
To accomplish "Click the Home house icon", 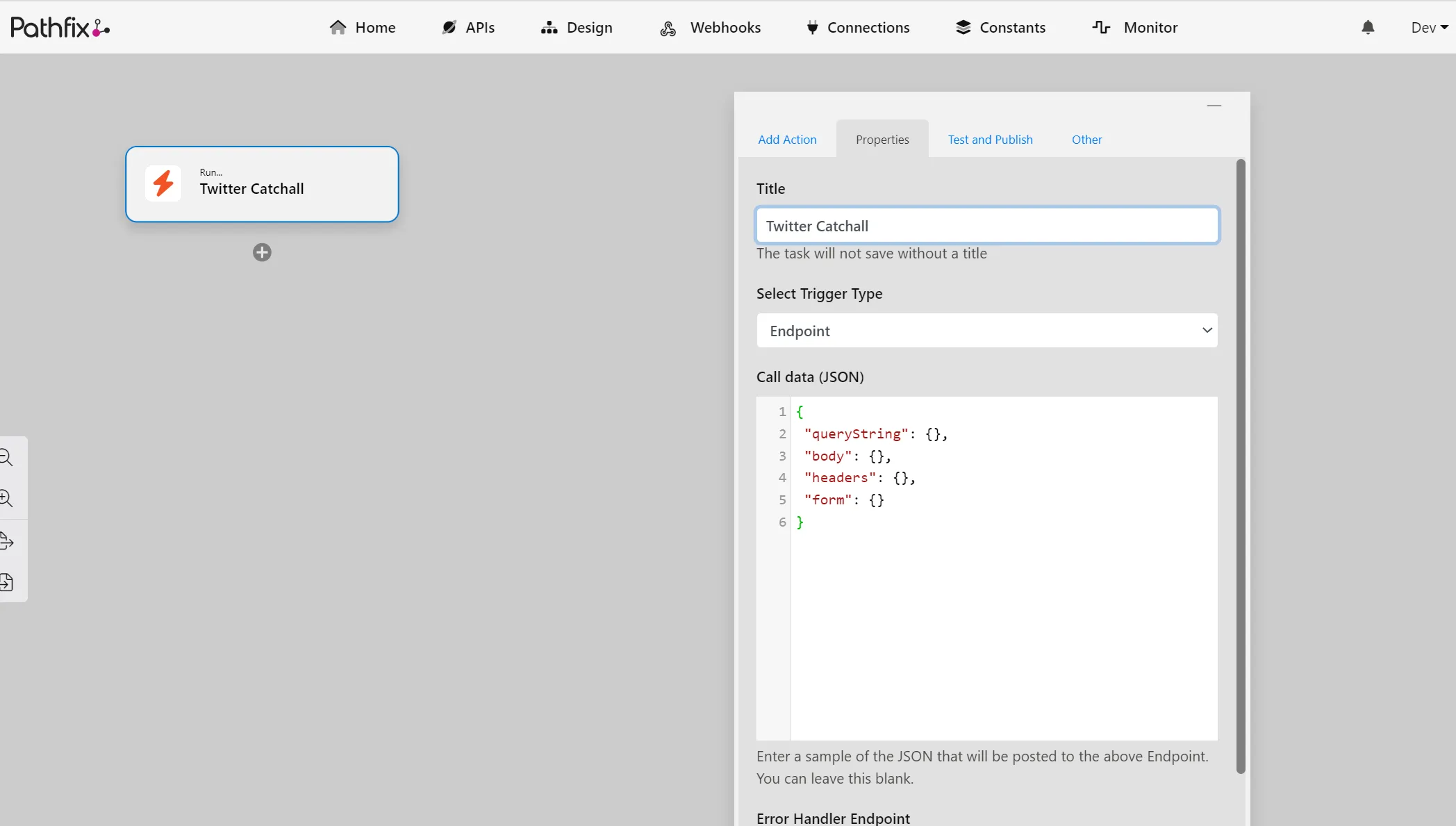I will tap(338, 27).
